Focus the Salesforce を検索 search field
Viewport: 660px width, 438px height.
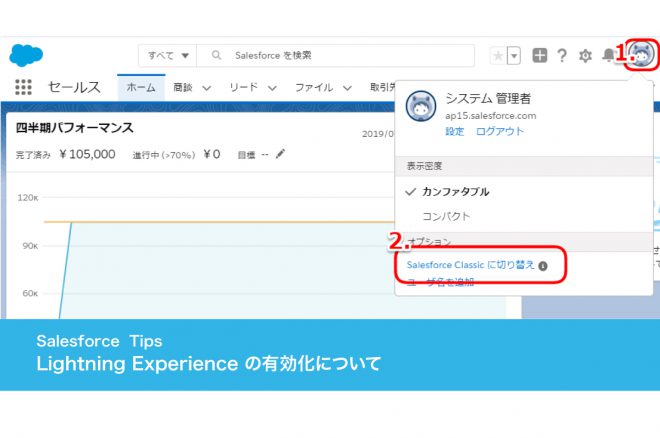click(335, 56)
